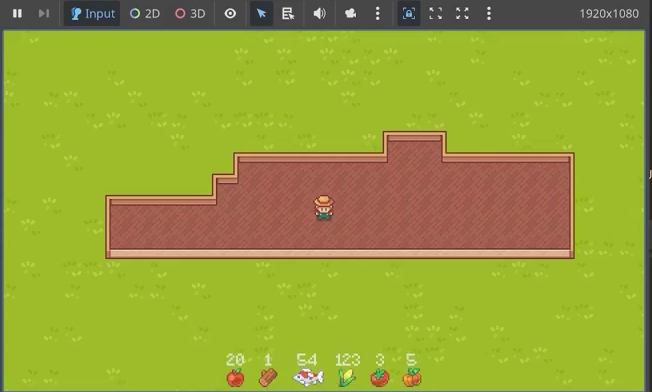Toggle the camera override icon
This screenshot has width=652, height=392.
[x=351, y=13]
